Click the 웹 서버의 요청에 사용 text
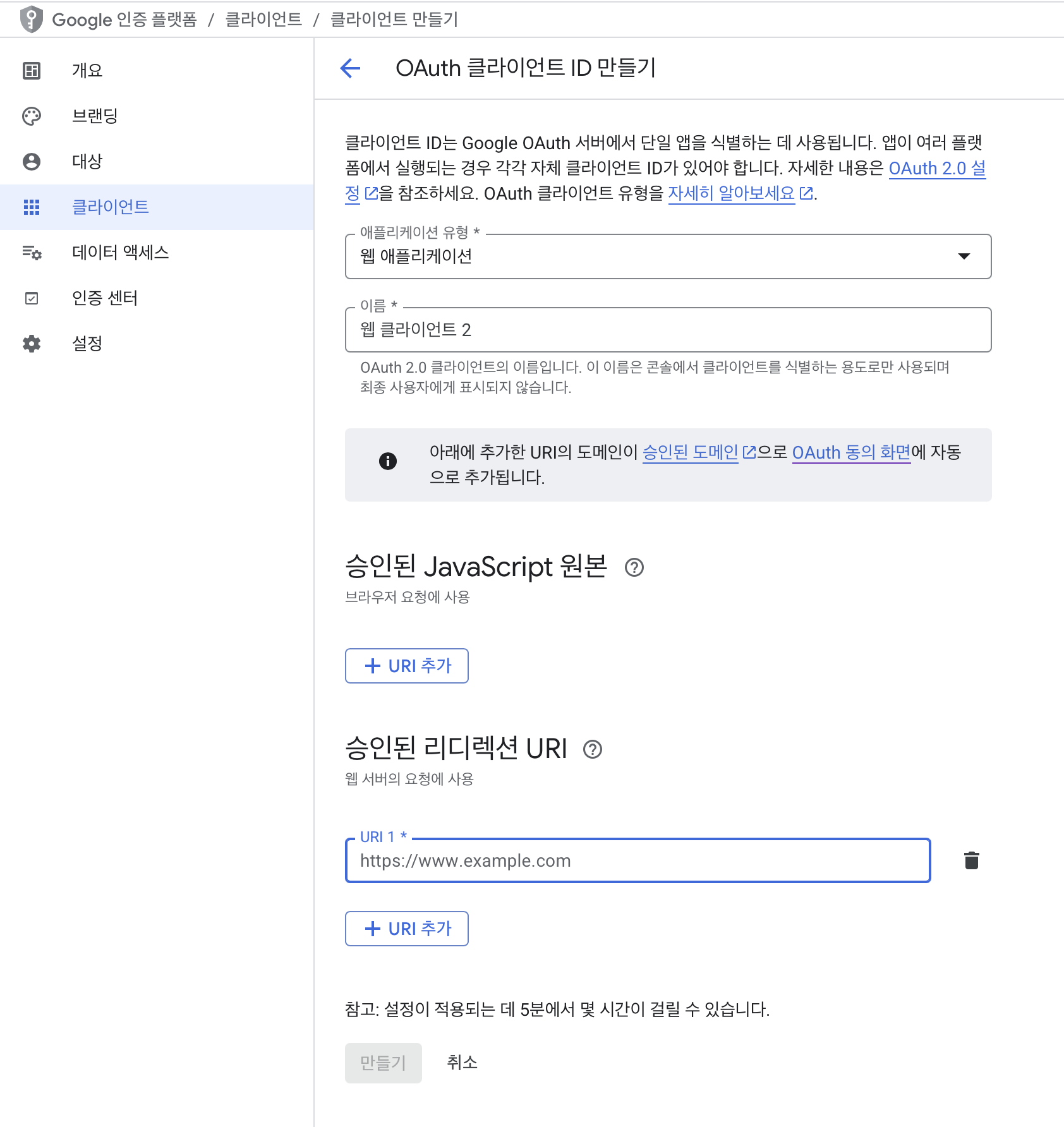 coord(409,779)
